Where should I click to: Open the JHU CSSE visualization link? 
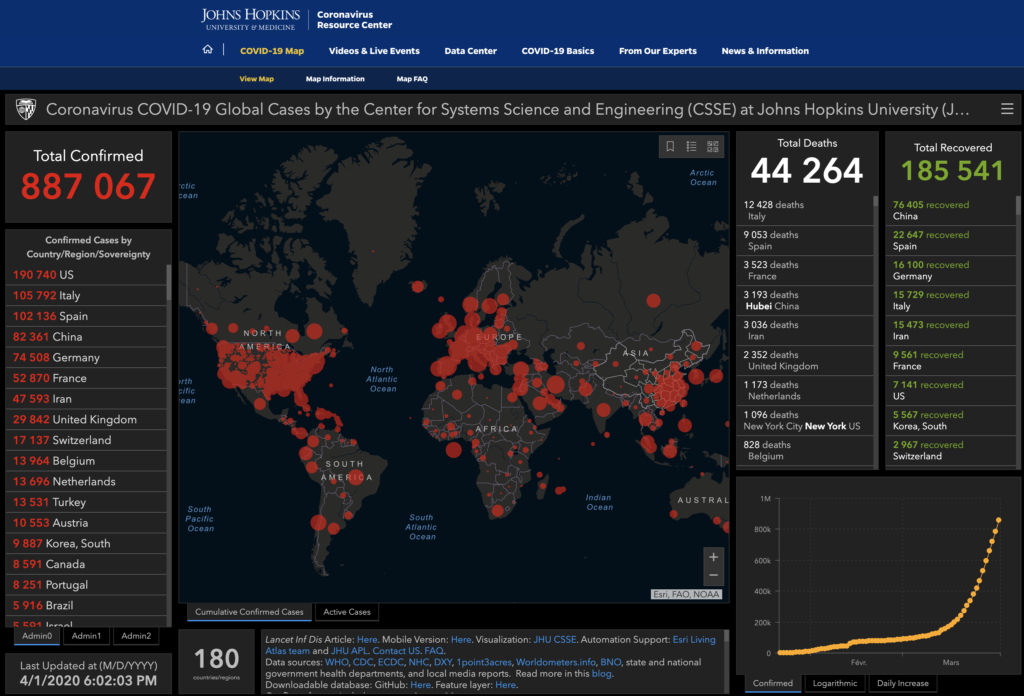554,640
